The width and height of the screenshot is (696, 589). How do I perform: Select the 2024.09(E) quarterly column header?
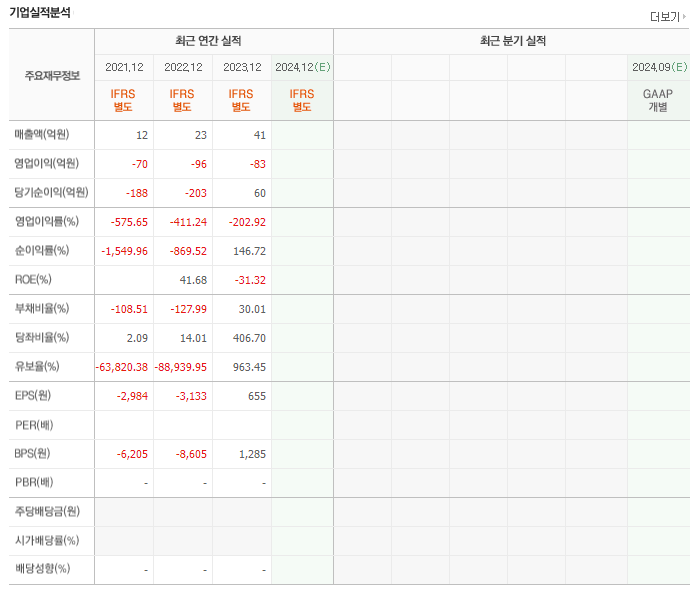click(660, 67)
